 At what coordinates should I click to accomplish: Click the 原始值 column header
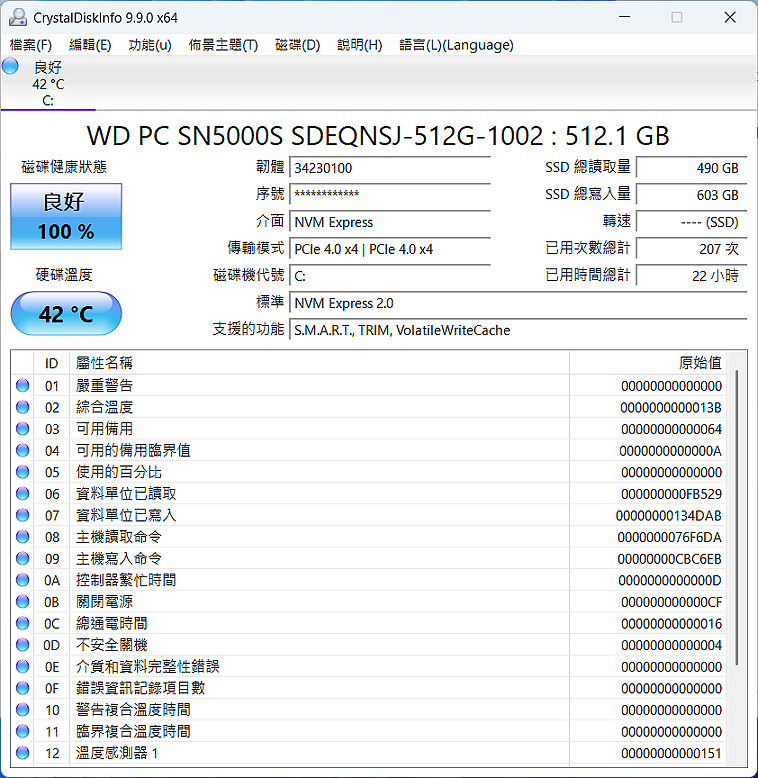648,363
